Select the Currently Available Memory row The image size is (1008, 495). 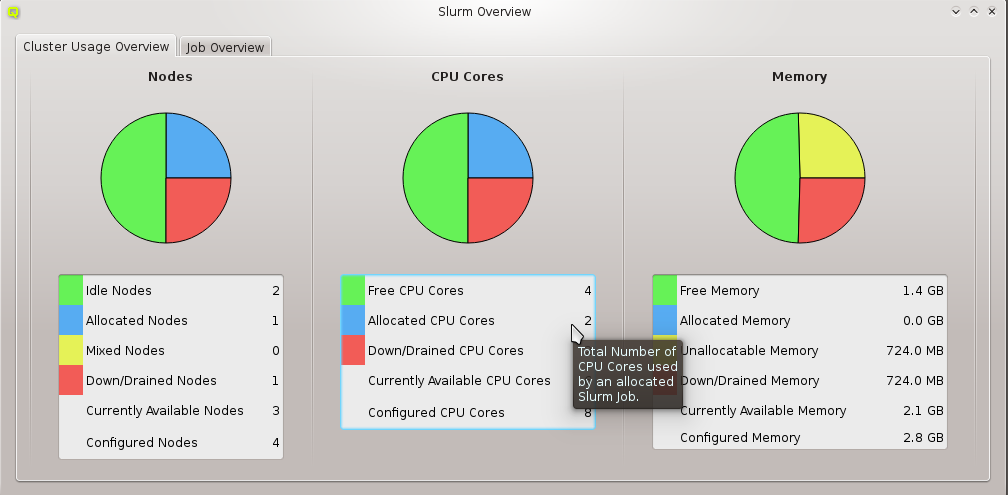pos(800,411)
